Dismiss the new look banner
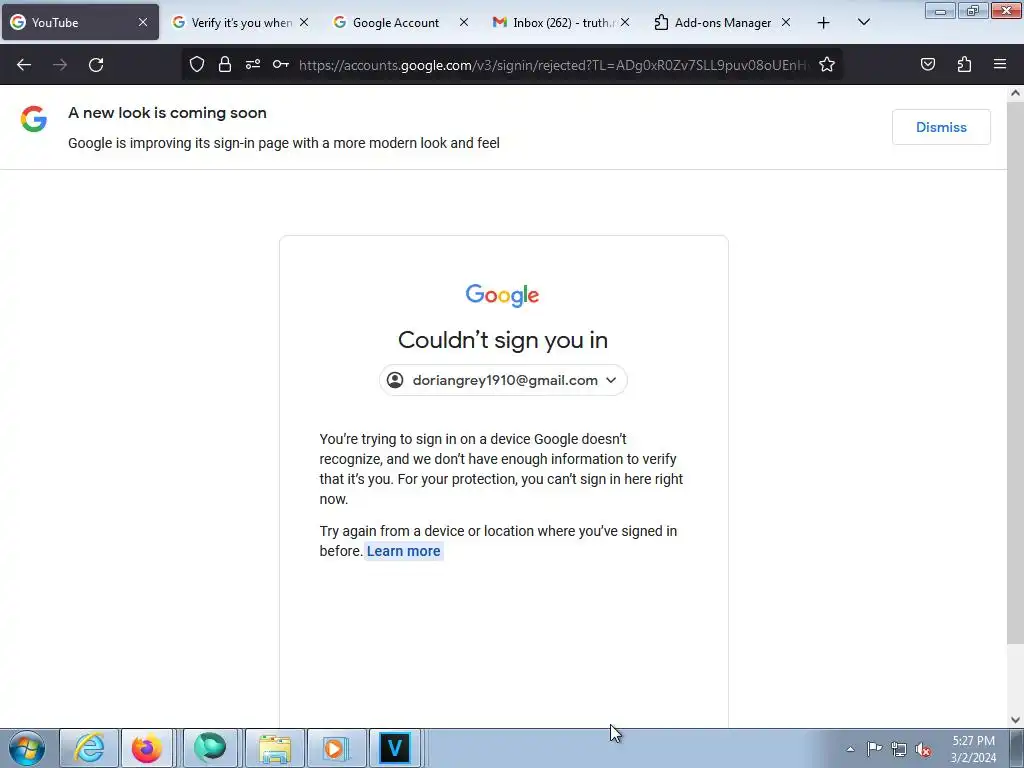This screenshot has width=1024, height=768. point(941,127)
